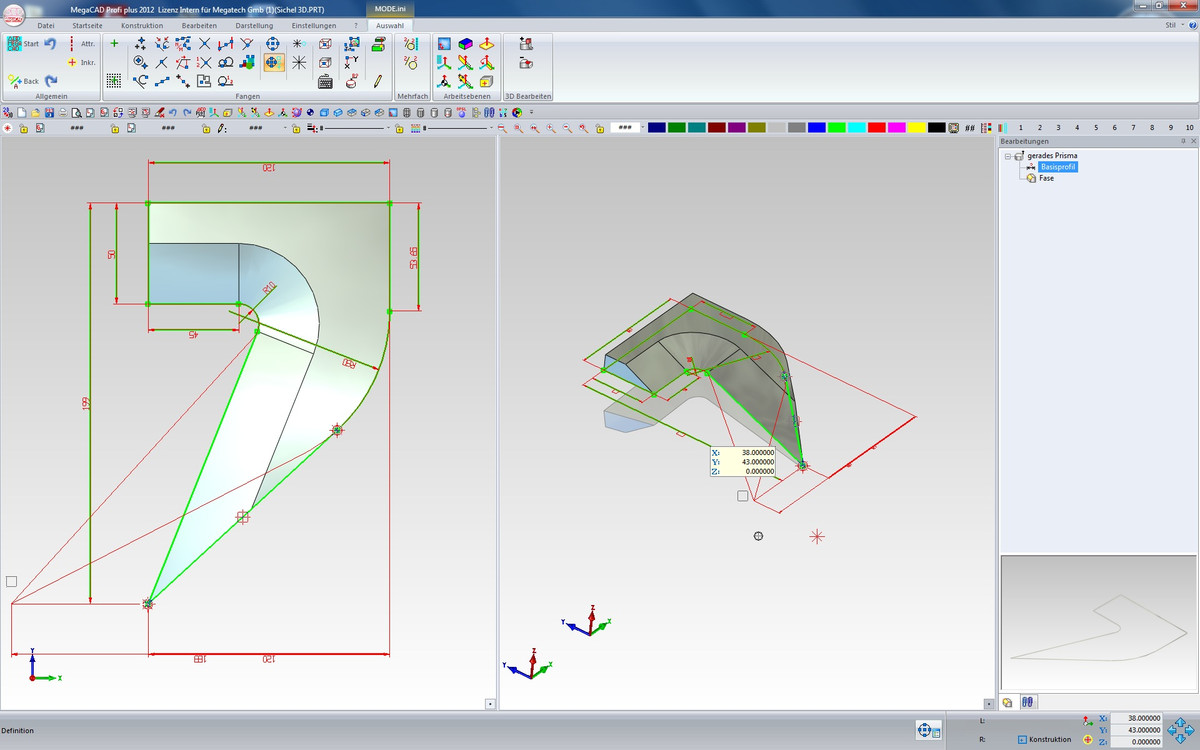The height and width of the screenshot is (750, 1200).
Task: Click the Inkr. increment icon
Action: (82, 62)
